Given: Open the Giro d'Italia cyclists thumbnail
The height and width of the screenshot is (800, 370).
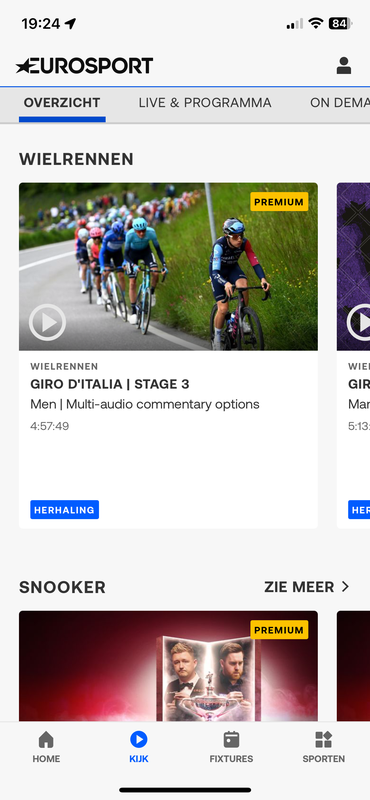Looking at the screenshot, I should pyautogui.click(x=168, y=266).
